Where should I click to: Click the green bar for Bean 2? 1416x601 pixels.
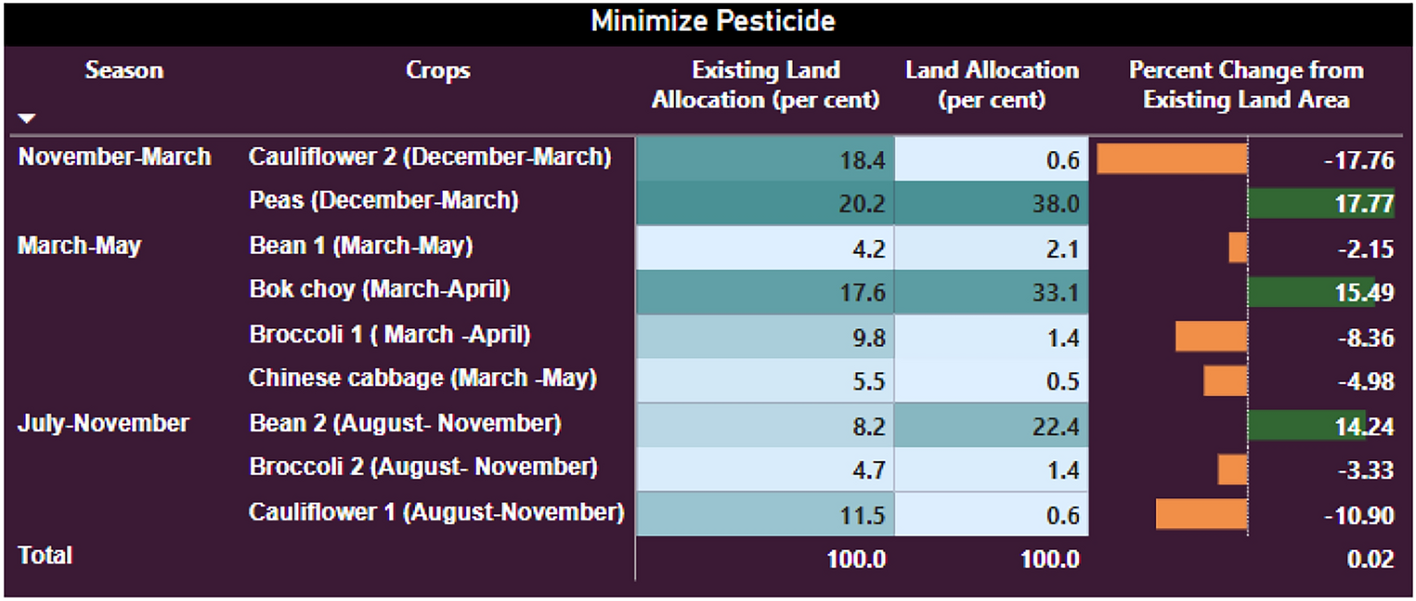tap(1306, 425)
